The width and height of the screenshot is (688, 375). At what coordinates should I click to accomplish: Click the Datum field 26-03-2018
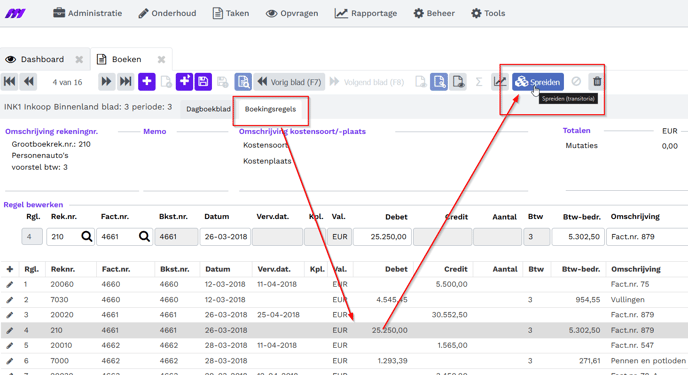click(x=226, y=236)
